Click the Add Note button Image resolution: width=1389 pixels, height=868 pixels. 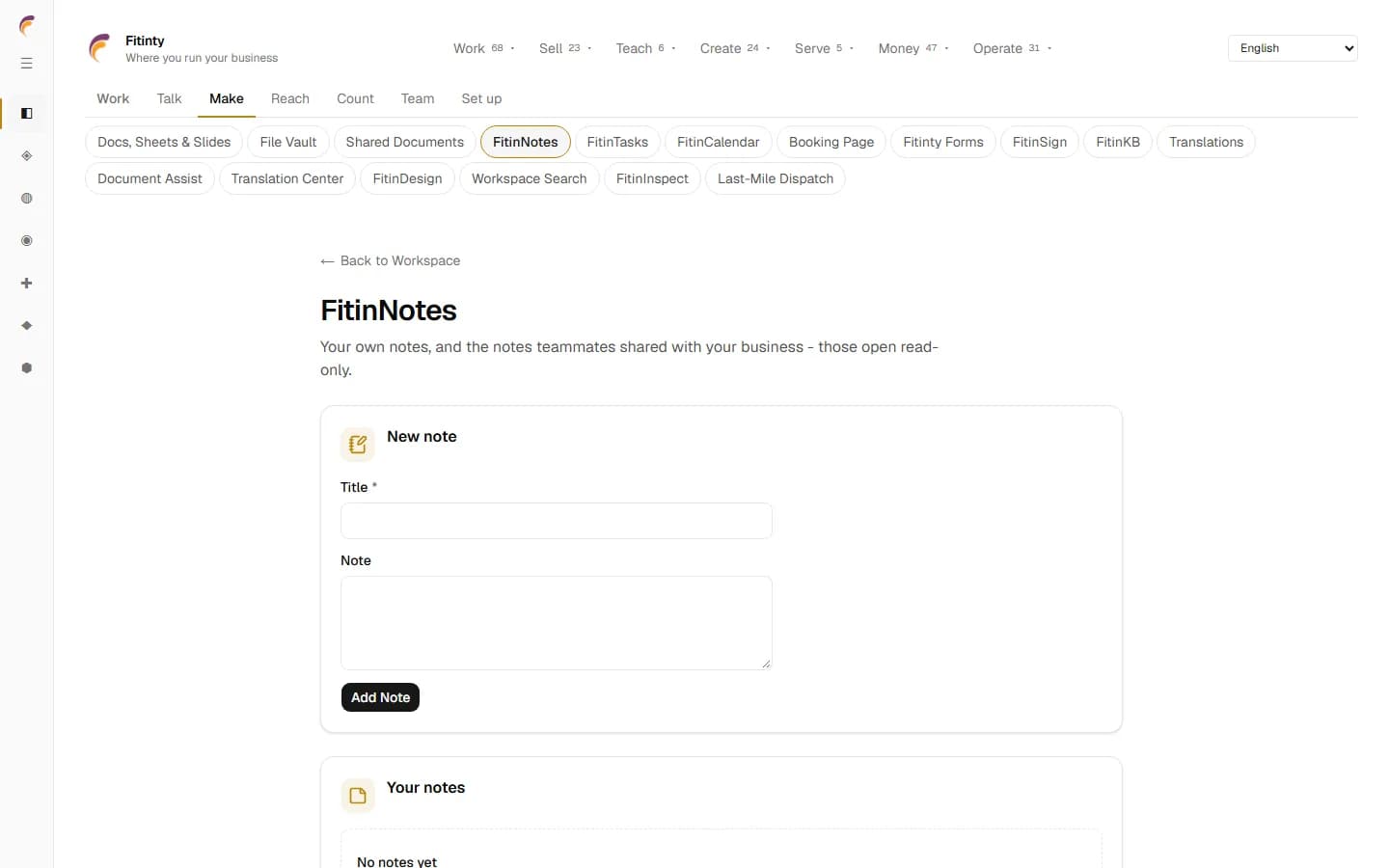pyautogui.click(x=380, y=697)
